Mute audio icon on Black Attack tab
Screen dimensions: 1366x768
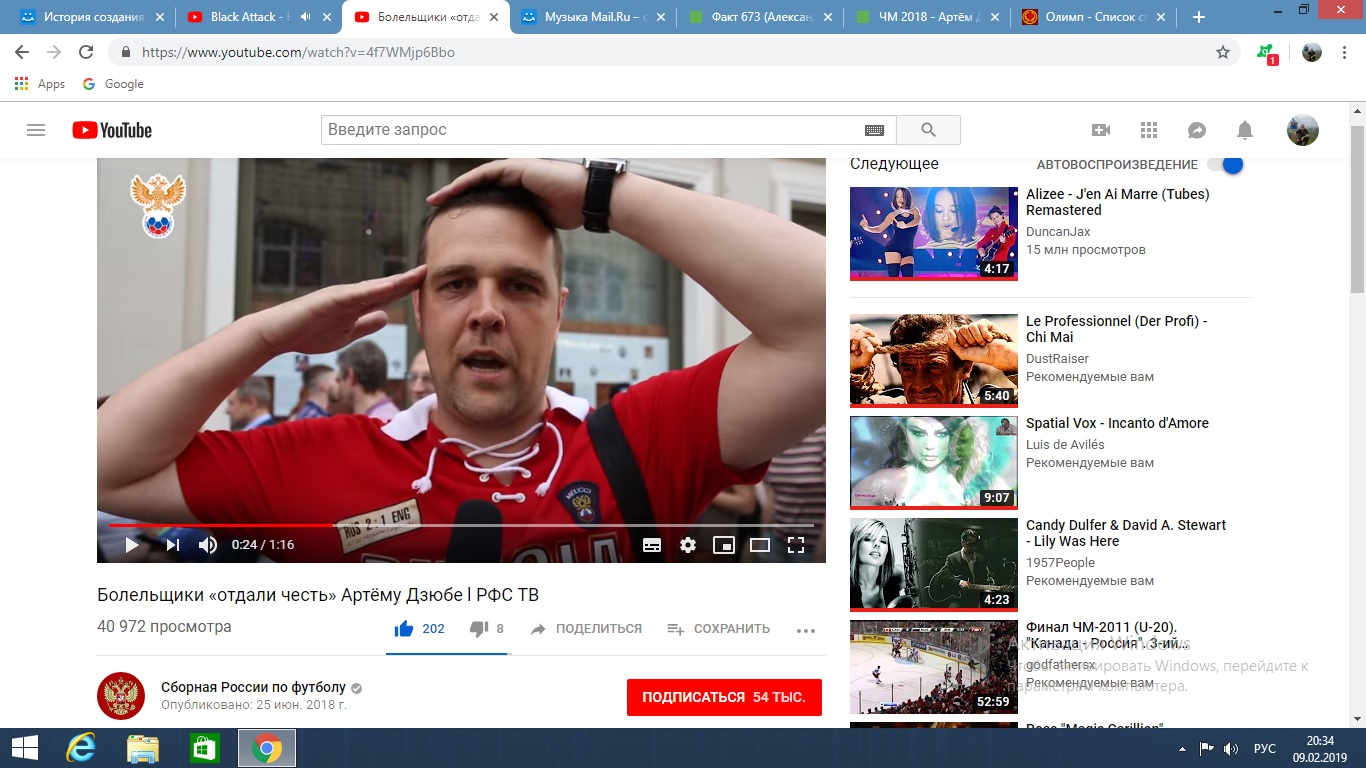pos(304,17)
